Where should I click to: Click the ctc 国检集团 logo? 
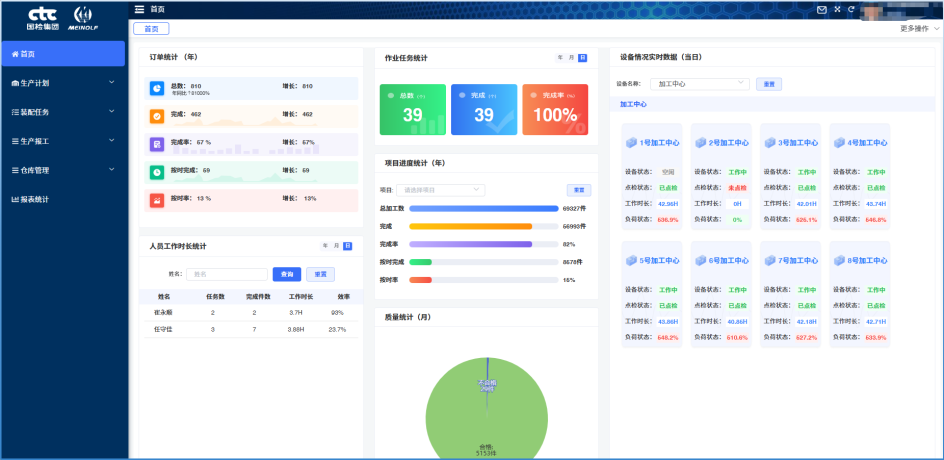tap(43, 19)
